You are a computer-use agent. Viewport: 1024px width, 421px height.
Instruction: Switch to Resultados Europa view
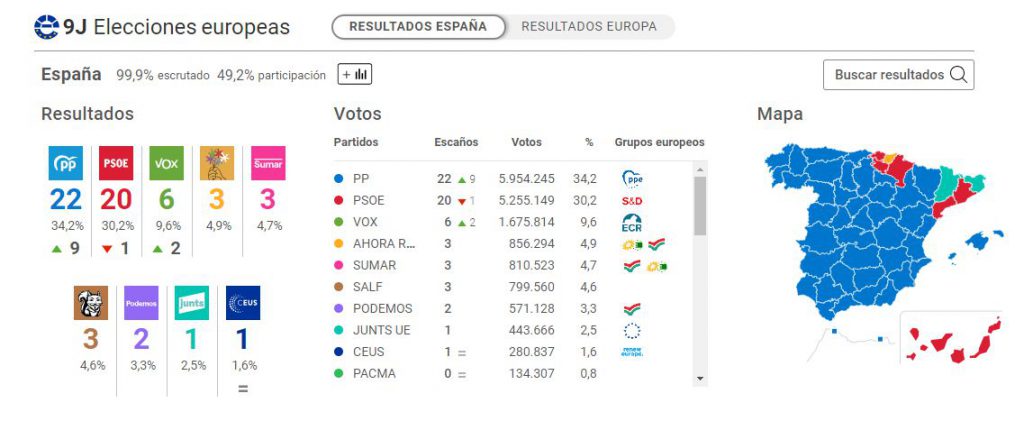coord(589,27)
